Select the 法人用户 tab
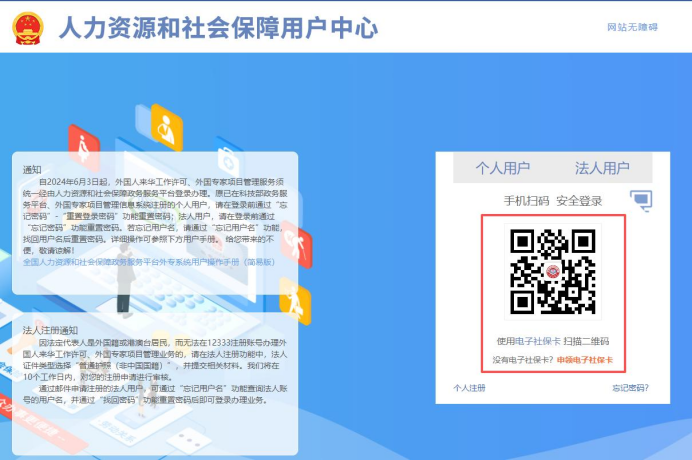The image size is (692, 460). pos(602,168)
